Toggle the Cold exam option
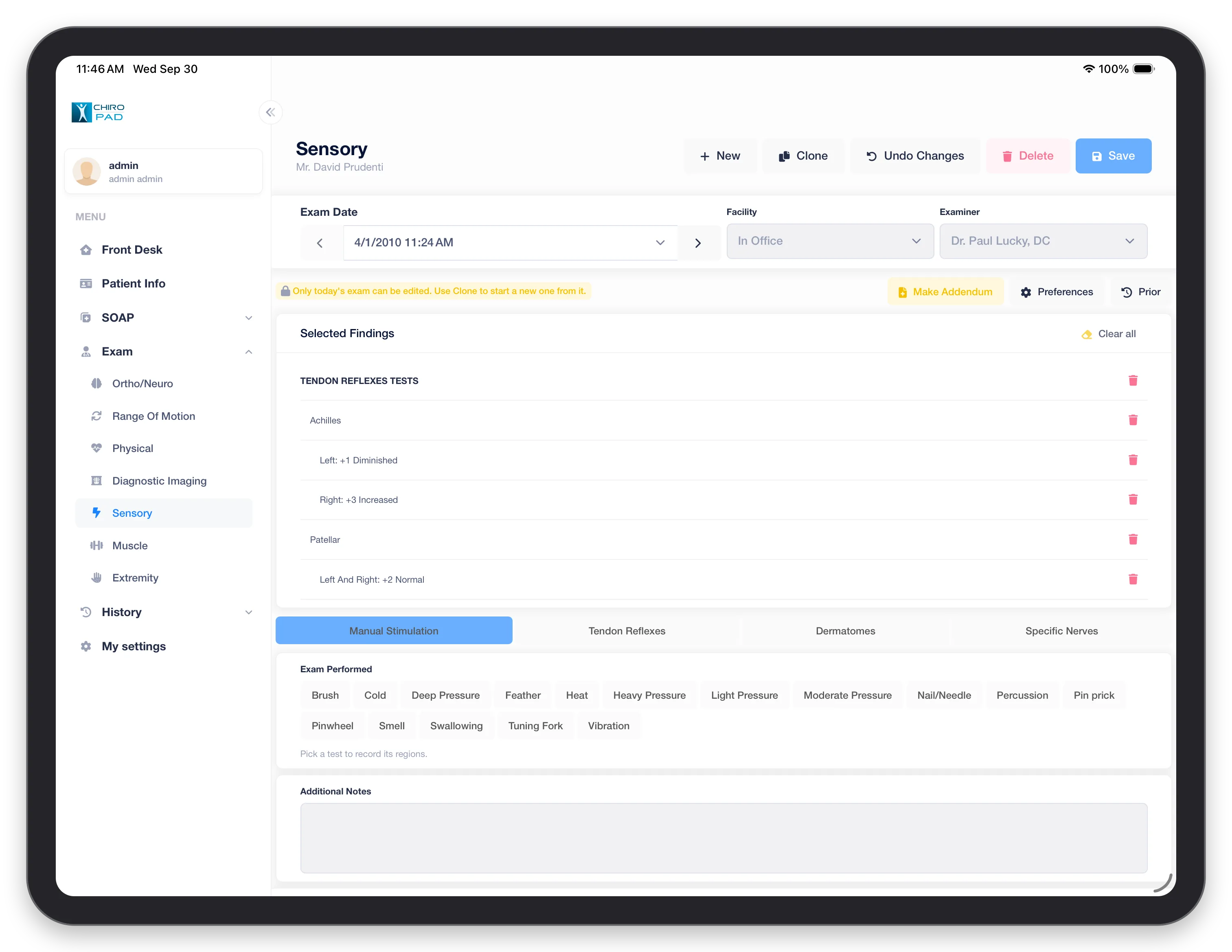Screen dimensions: 1232x952 point(375,695)
